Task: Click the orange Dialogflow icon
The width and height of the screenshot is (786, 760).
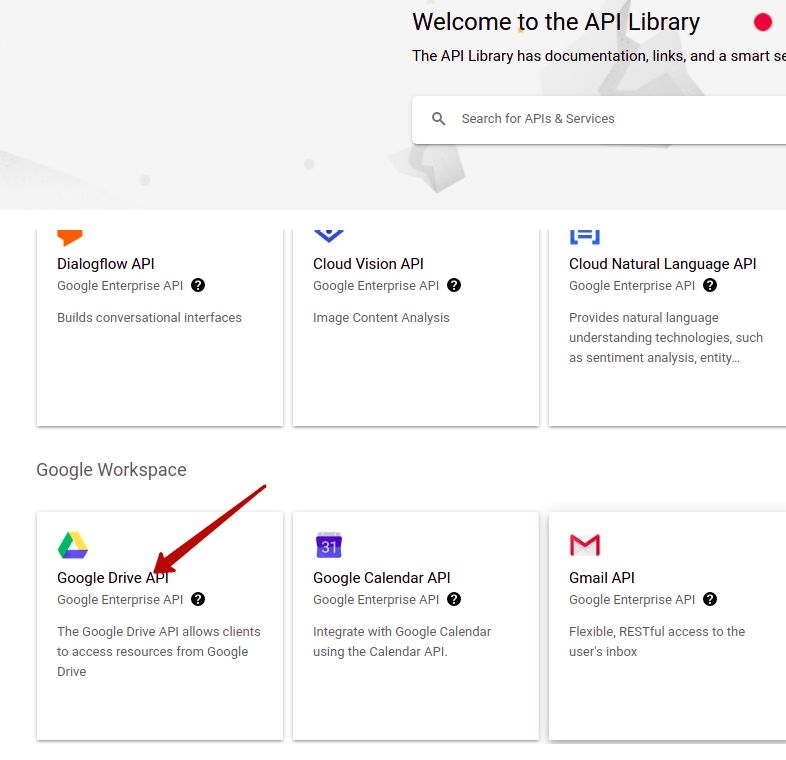Action: (x=70, y=238)
